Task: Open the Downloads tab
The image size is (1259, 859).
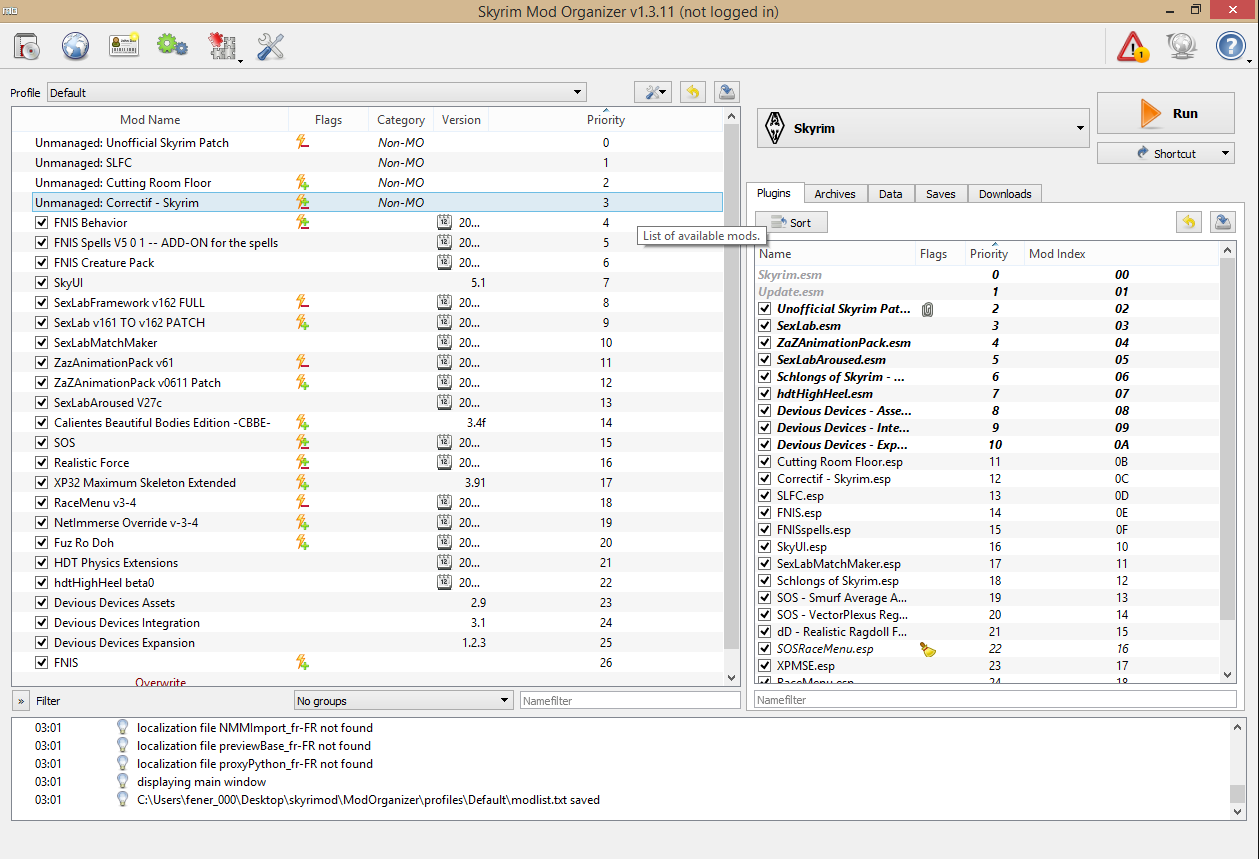Action: tap(1004, 193)
